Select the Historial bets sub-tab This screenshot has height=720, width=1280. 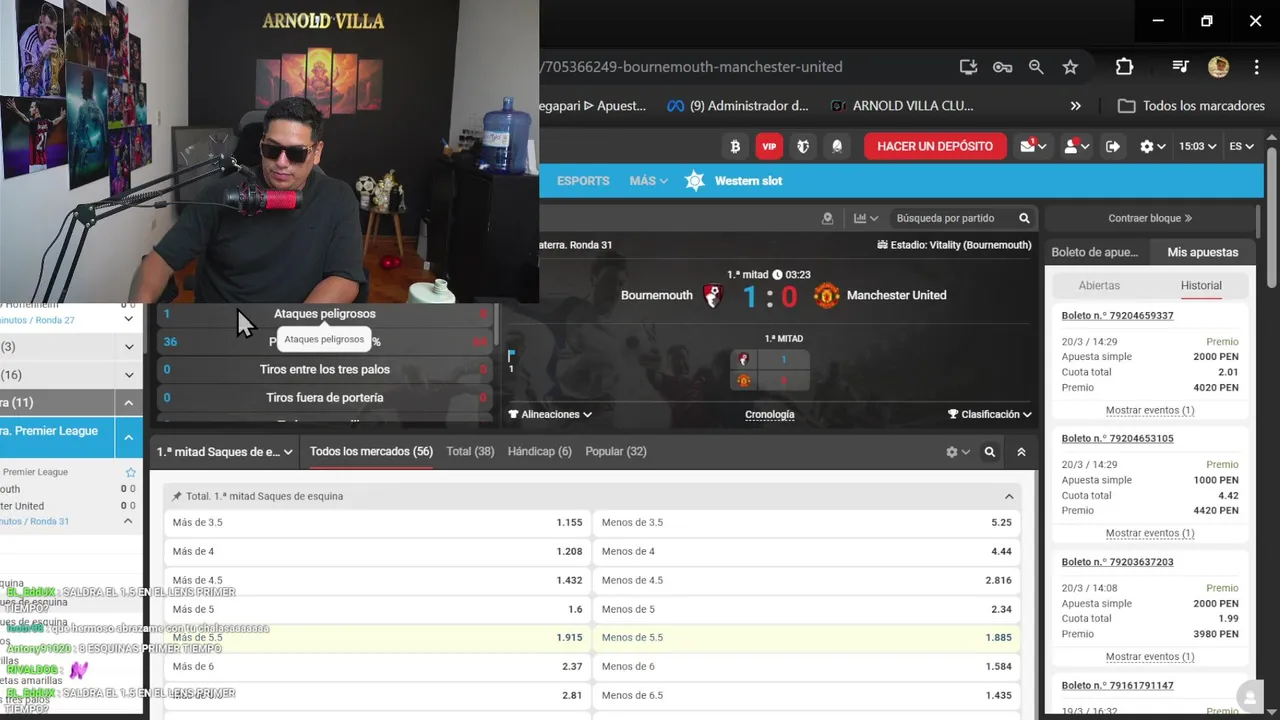(x=1201, y=285)
